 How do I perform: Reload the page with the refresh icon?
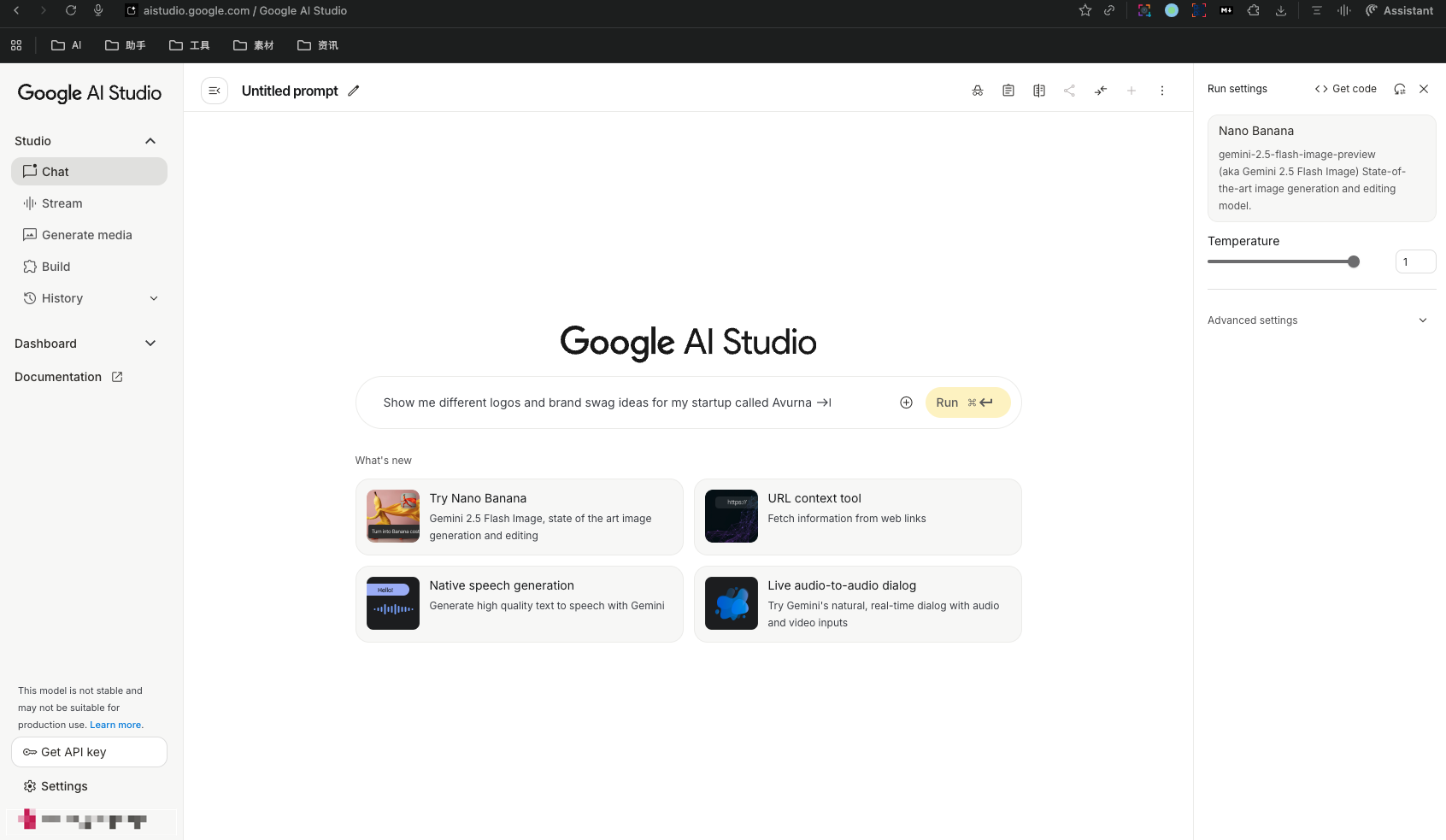[71, 10]
